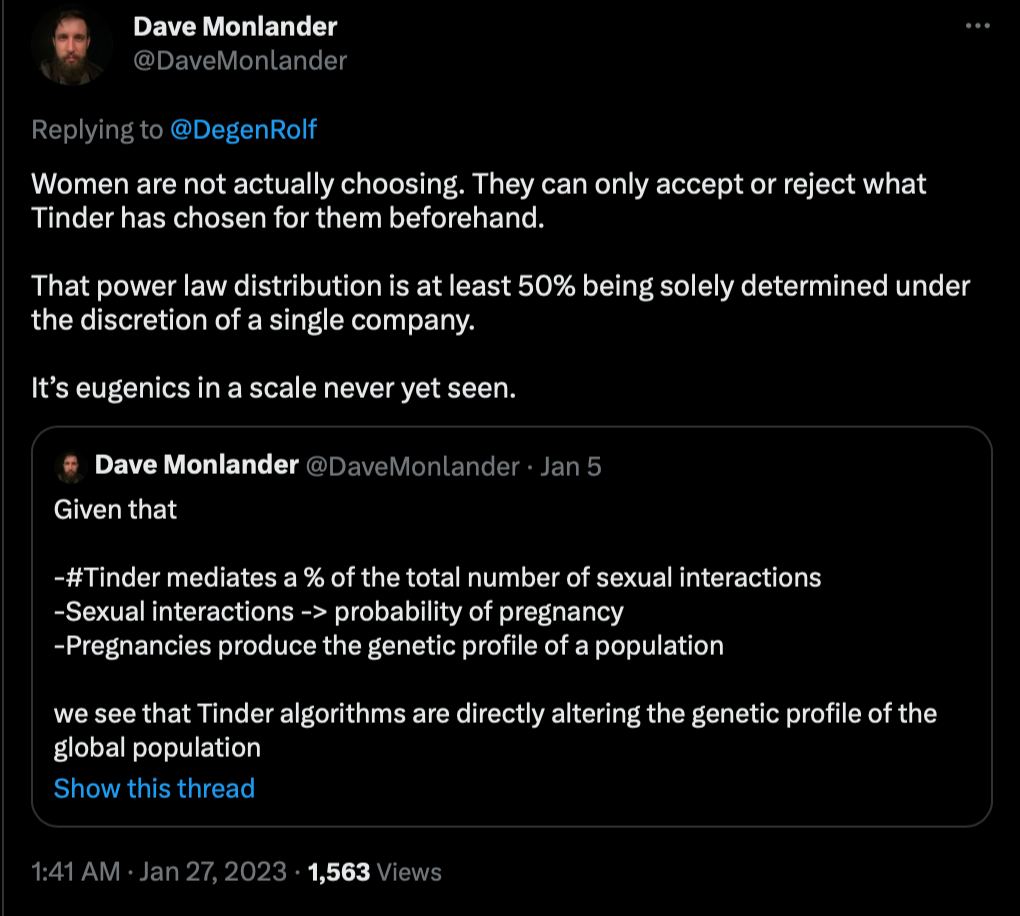Open small avatar in the quoted tweet

70,468
